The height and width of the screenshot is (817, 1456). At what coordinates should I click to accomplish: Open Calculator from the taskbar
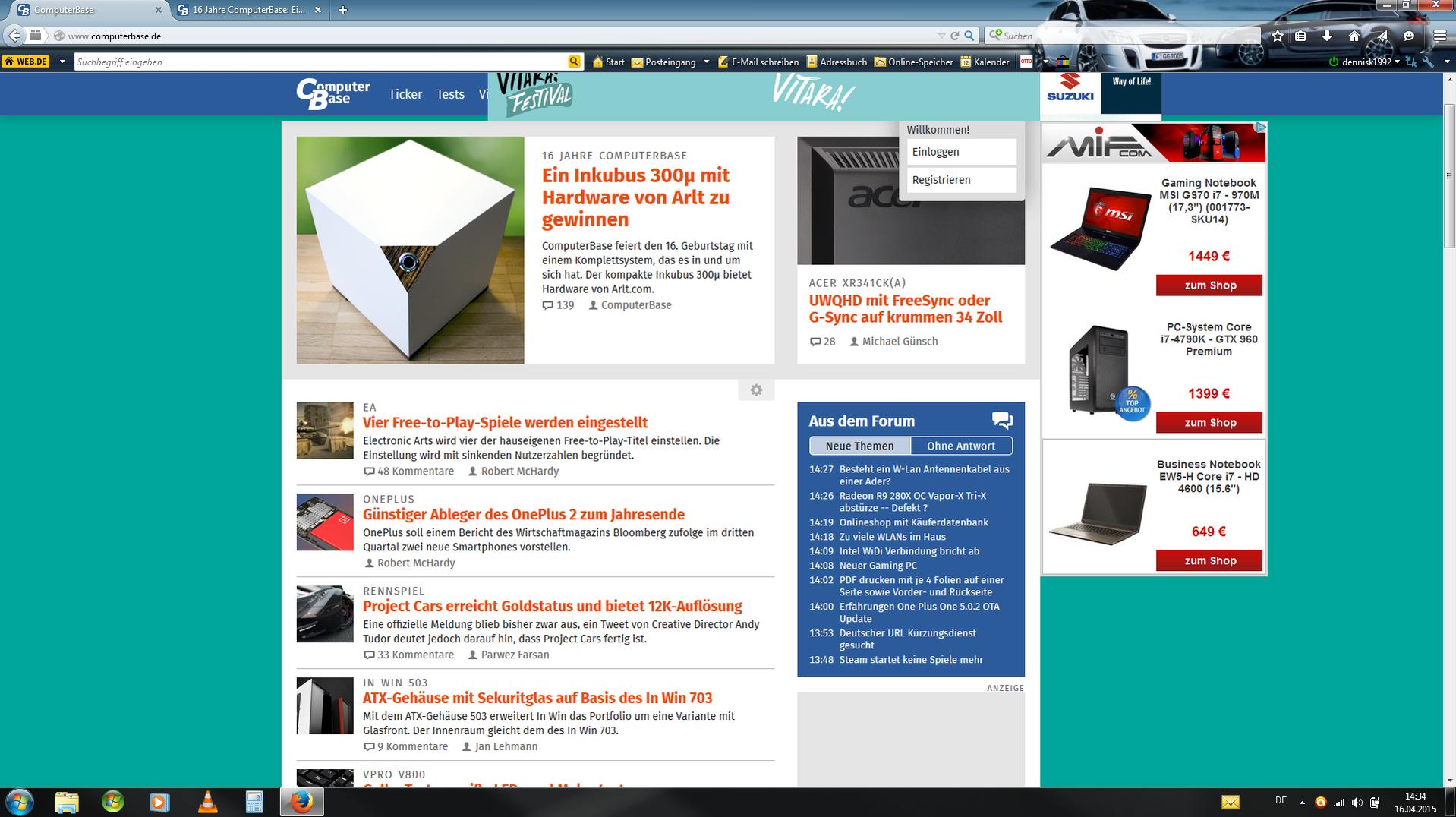pyautogui.click(x=254, y=802)
